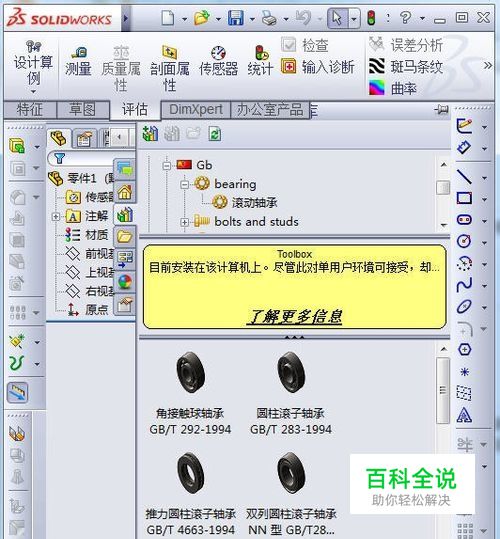The image size is (500, 539).
Task: Click the filter funnel field
Action: pos(82,158)
